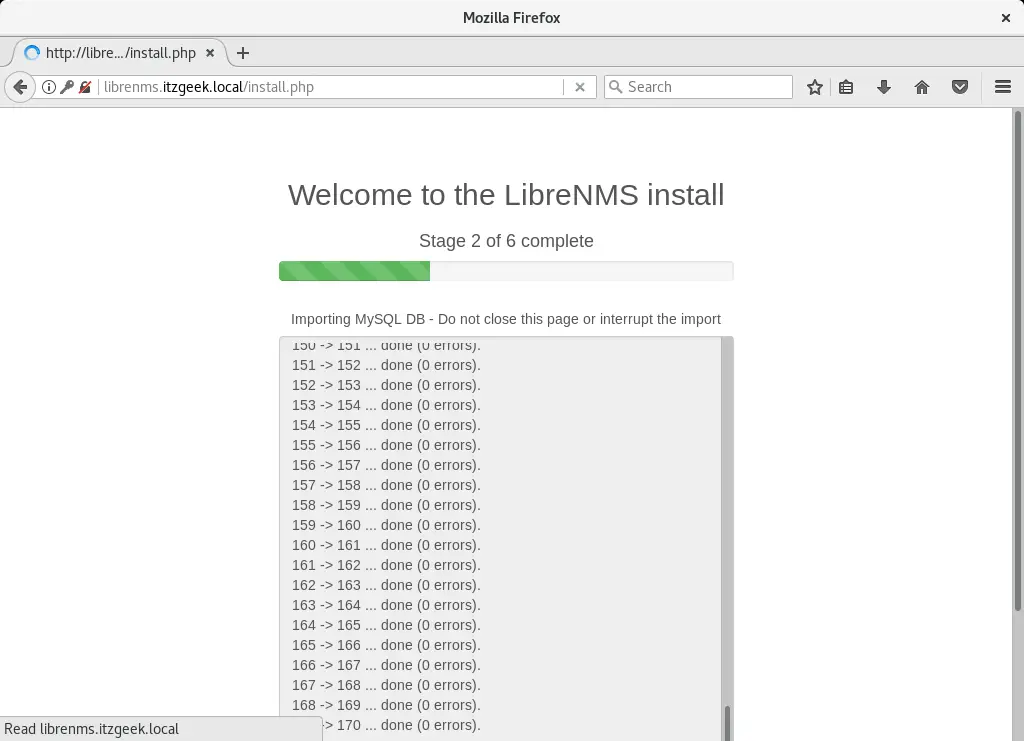Open Firefox hamburger menu
Image resolution: width=1024 pixels, height=741 pixels.
tap(1003, 87)
